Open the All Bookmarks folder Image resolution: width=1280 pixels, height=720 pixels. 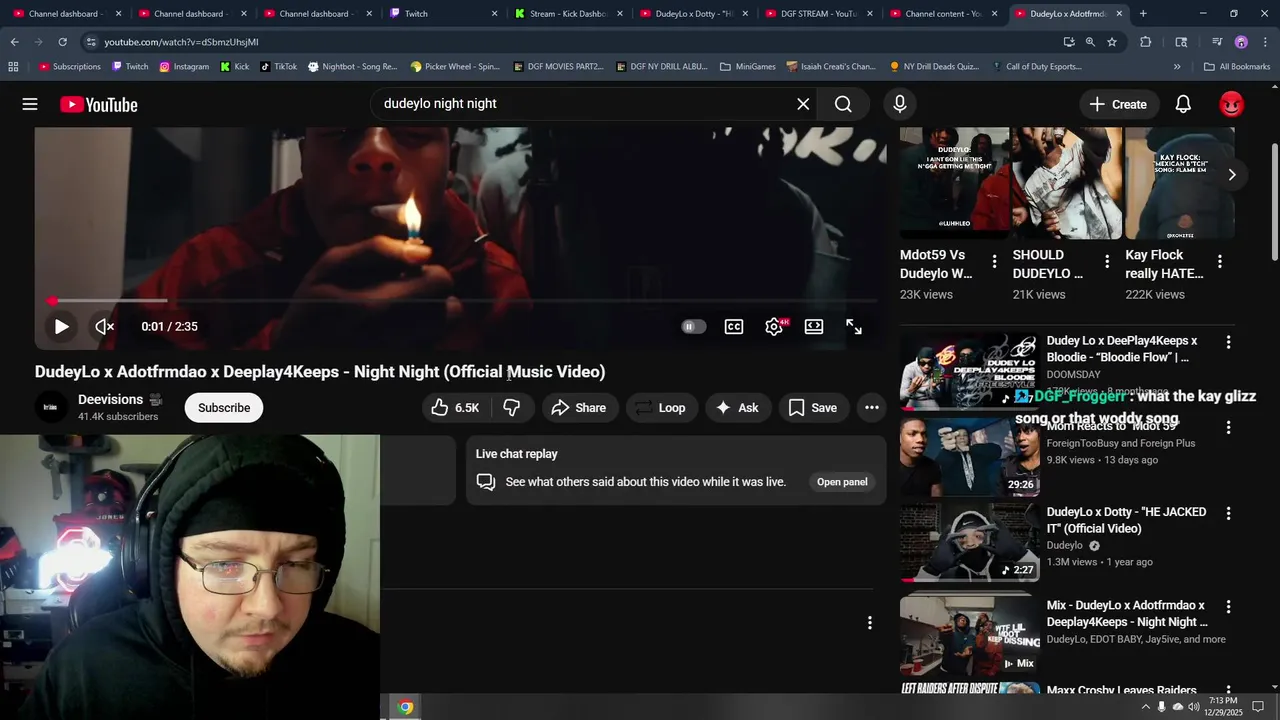1237,67
